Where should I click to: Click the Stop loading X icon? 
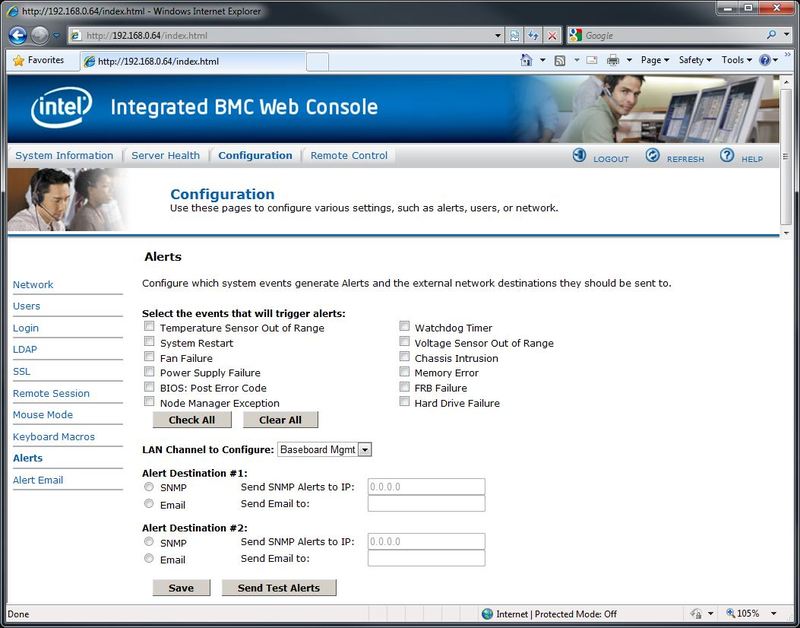[x=552, y=35]
